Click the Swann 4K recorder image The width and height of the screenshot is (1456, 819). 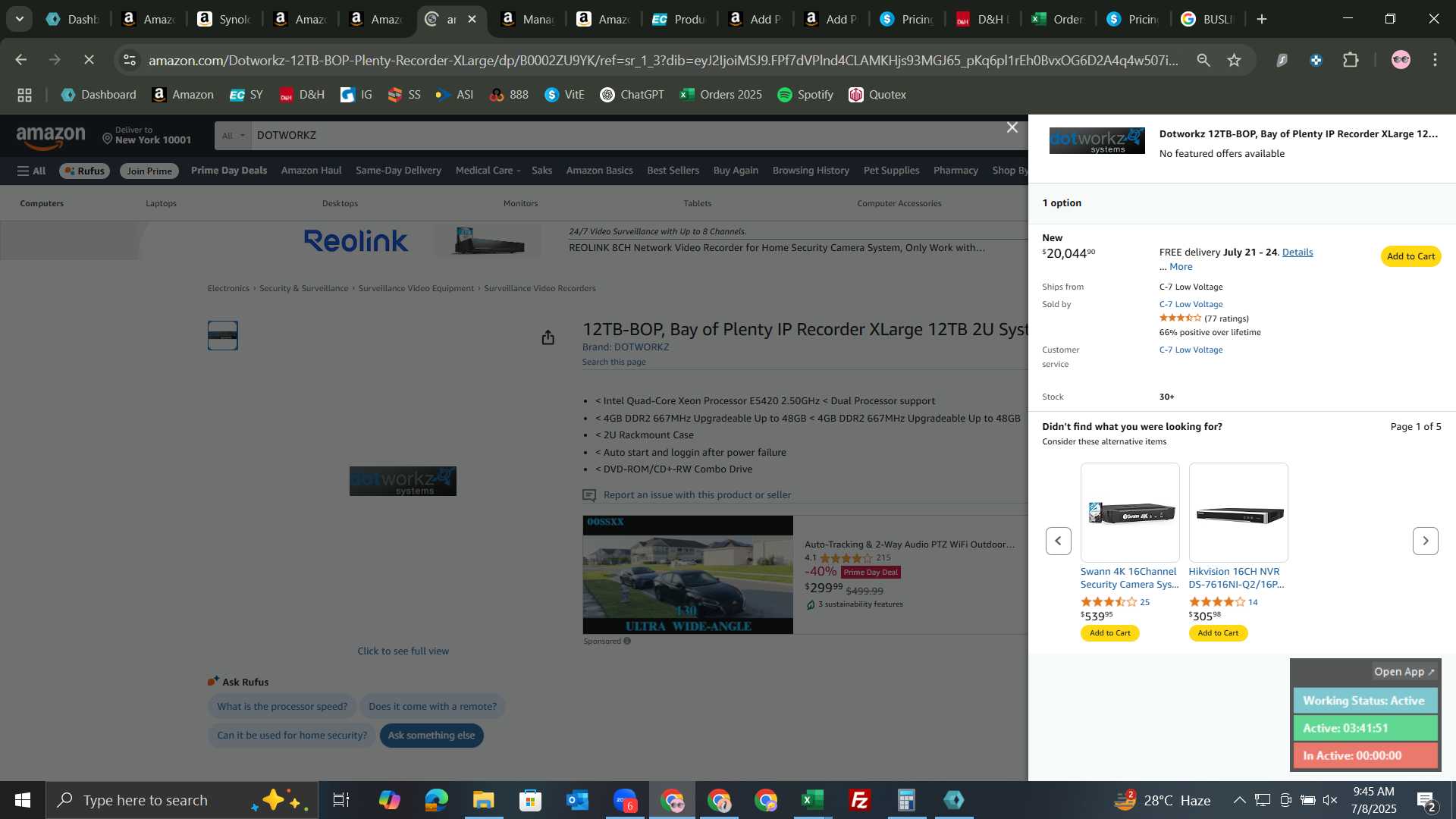point(1129,513)
